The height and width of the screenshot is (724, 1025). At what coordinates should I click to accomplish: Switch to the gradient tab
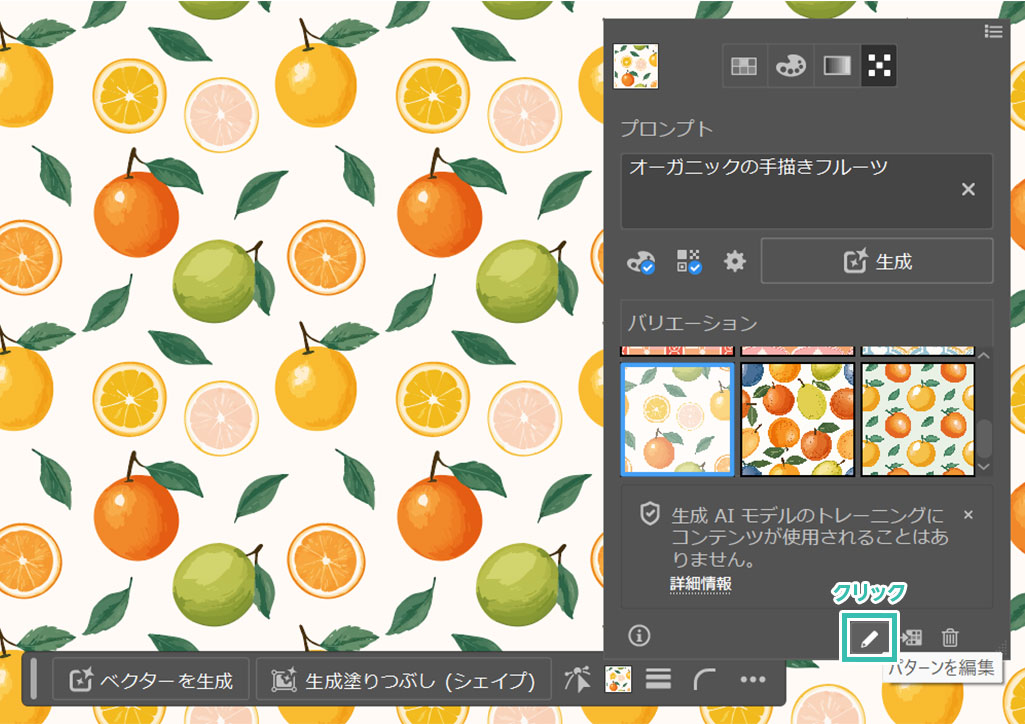coord(836,66)
